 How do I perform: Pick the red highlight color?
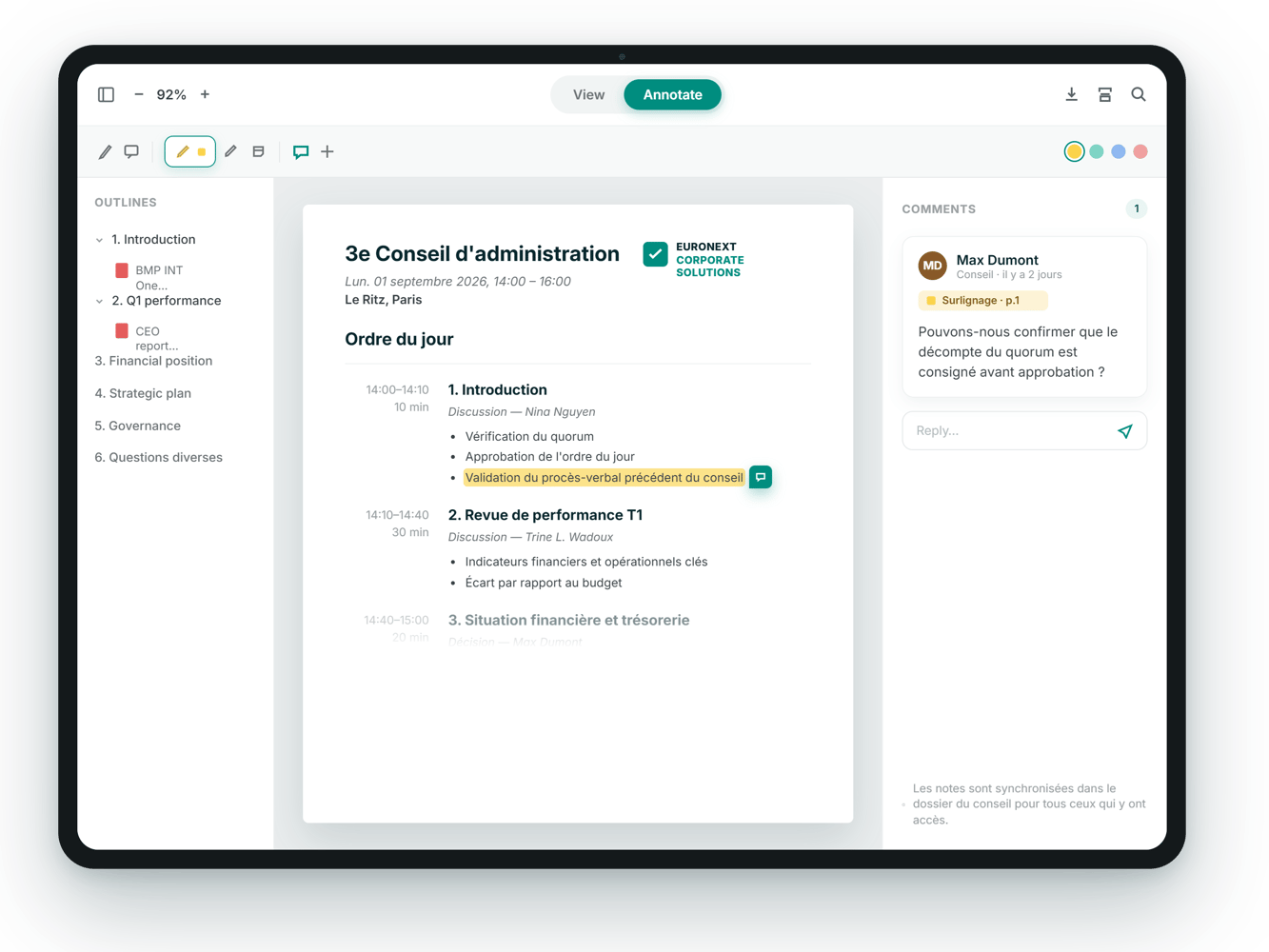point(1140,151)
